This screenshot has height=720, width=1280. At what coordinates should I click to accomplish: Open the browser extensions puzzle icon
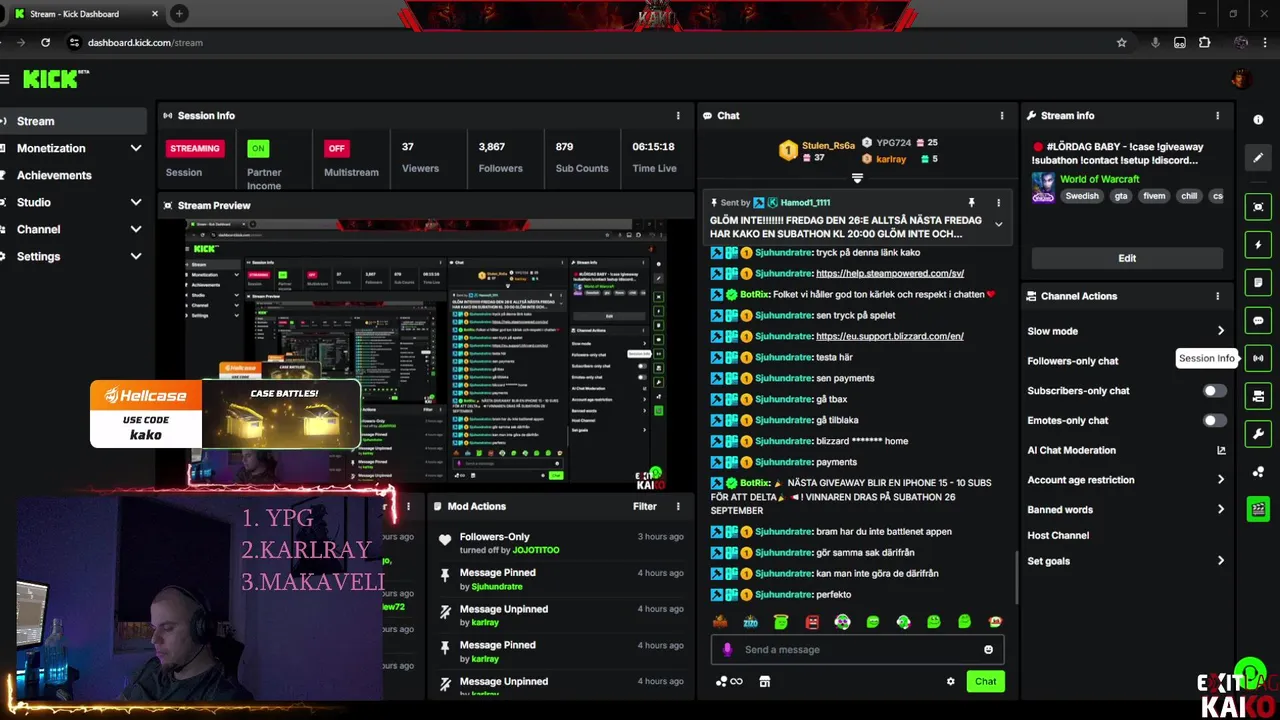[1204, 43]
